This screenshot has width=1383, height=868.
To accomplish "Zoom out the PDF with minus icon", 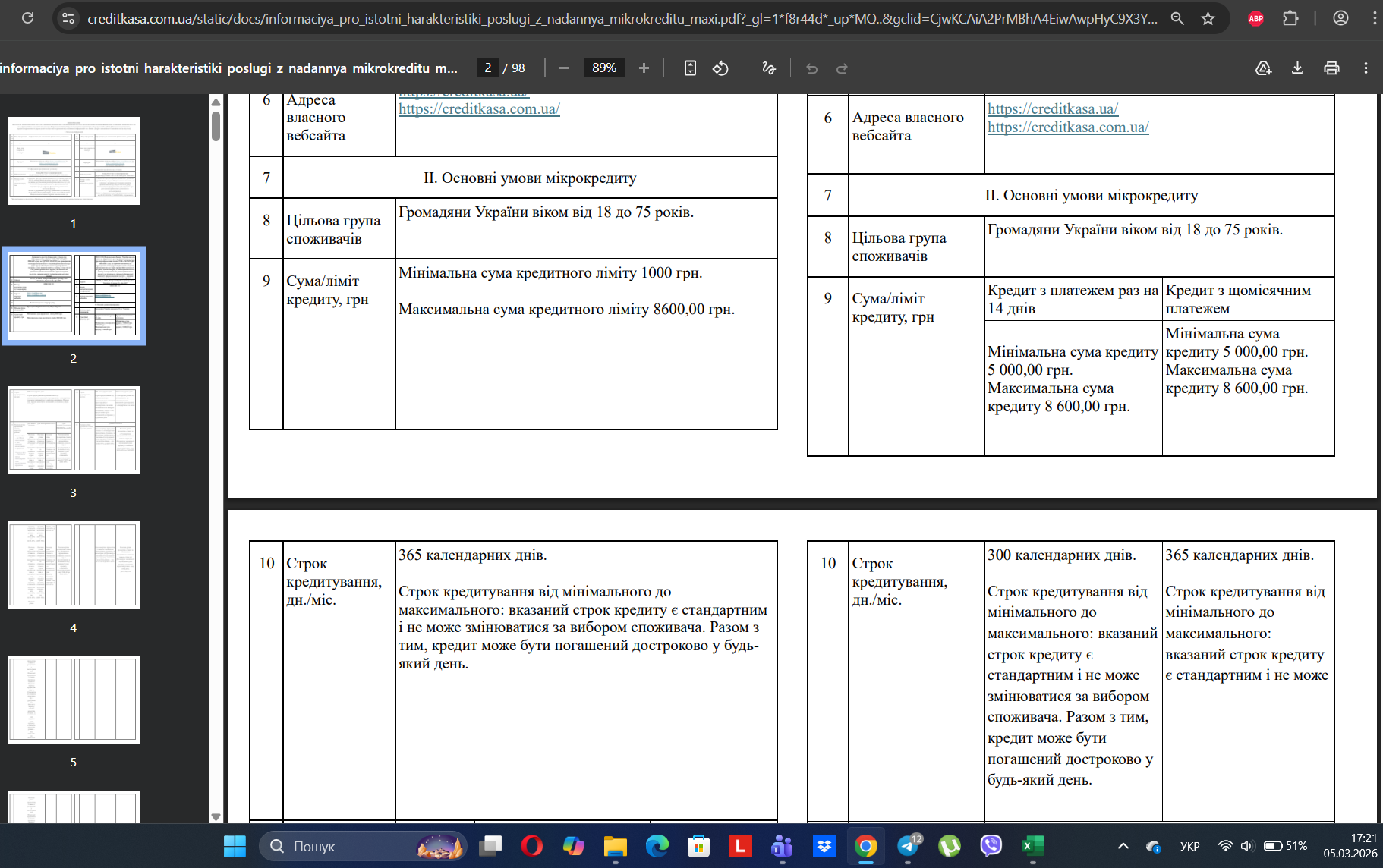I will point(564,68).
